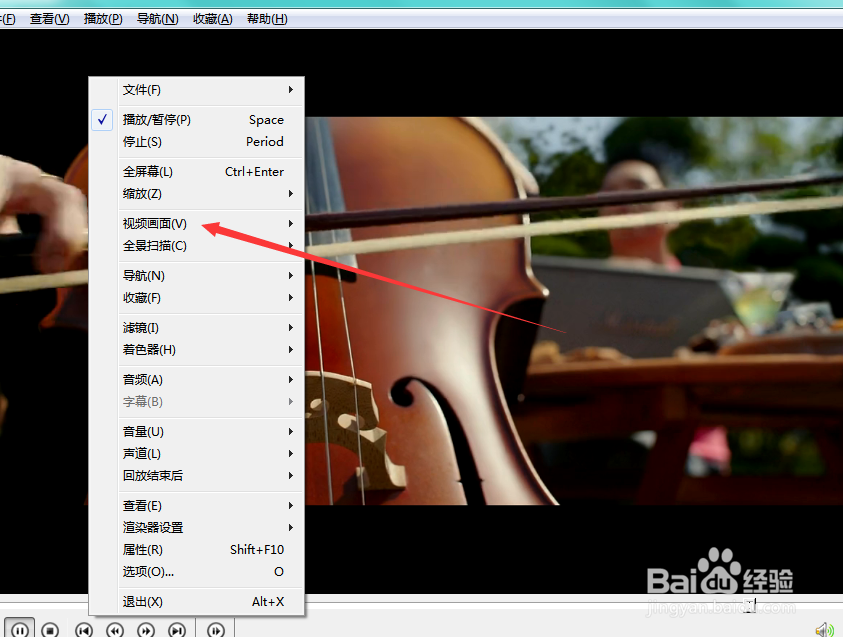
Task: Open the 收藏(A) menu in the menu bar
Action: (212, 19)
